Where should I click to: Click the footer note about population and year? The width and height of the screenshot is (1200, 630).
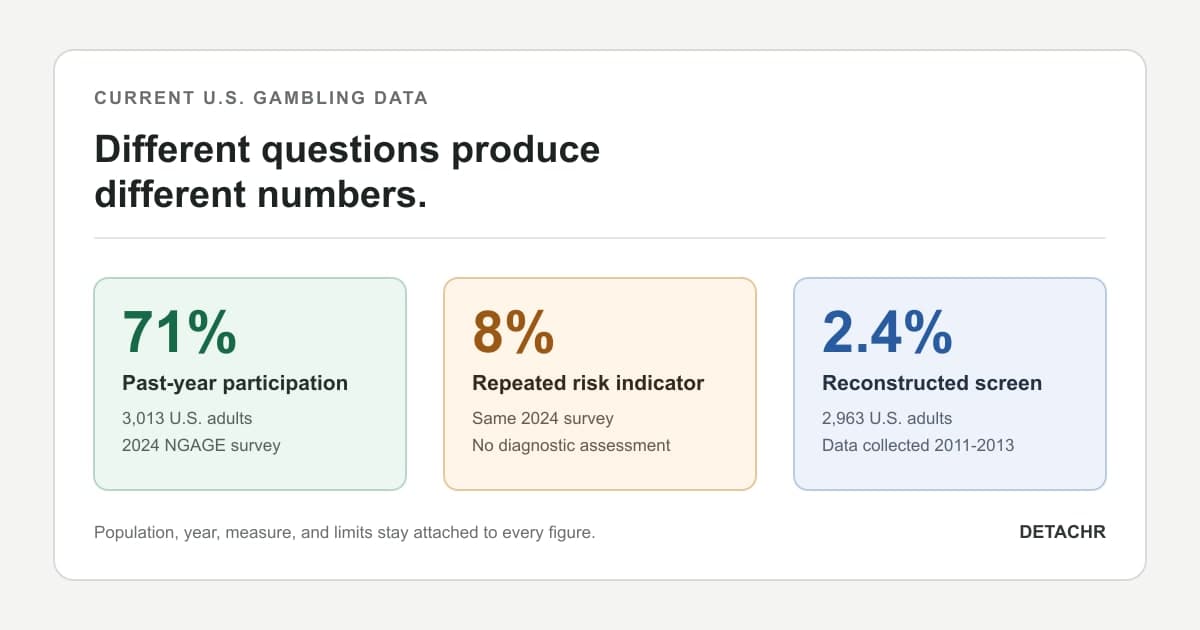(345, 532)
